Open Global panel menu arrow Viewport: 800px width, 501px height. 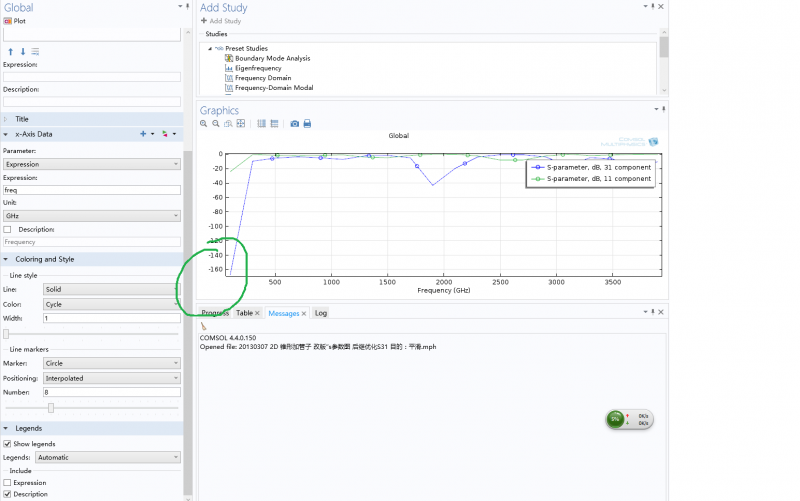(180, 6)
